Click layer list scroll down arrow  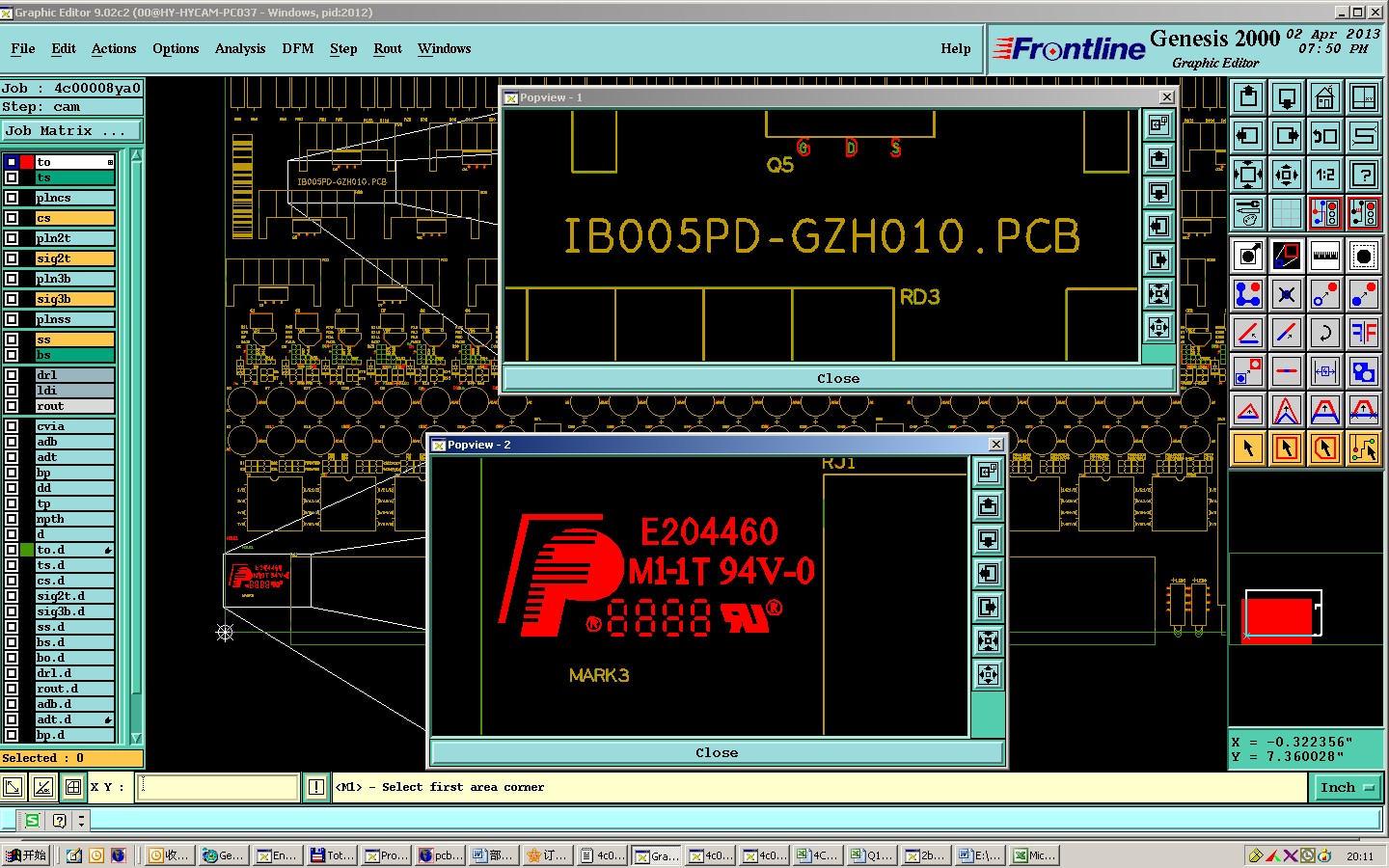click(136, 738)
